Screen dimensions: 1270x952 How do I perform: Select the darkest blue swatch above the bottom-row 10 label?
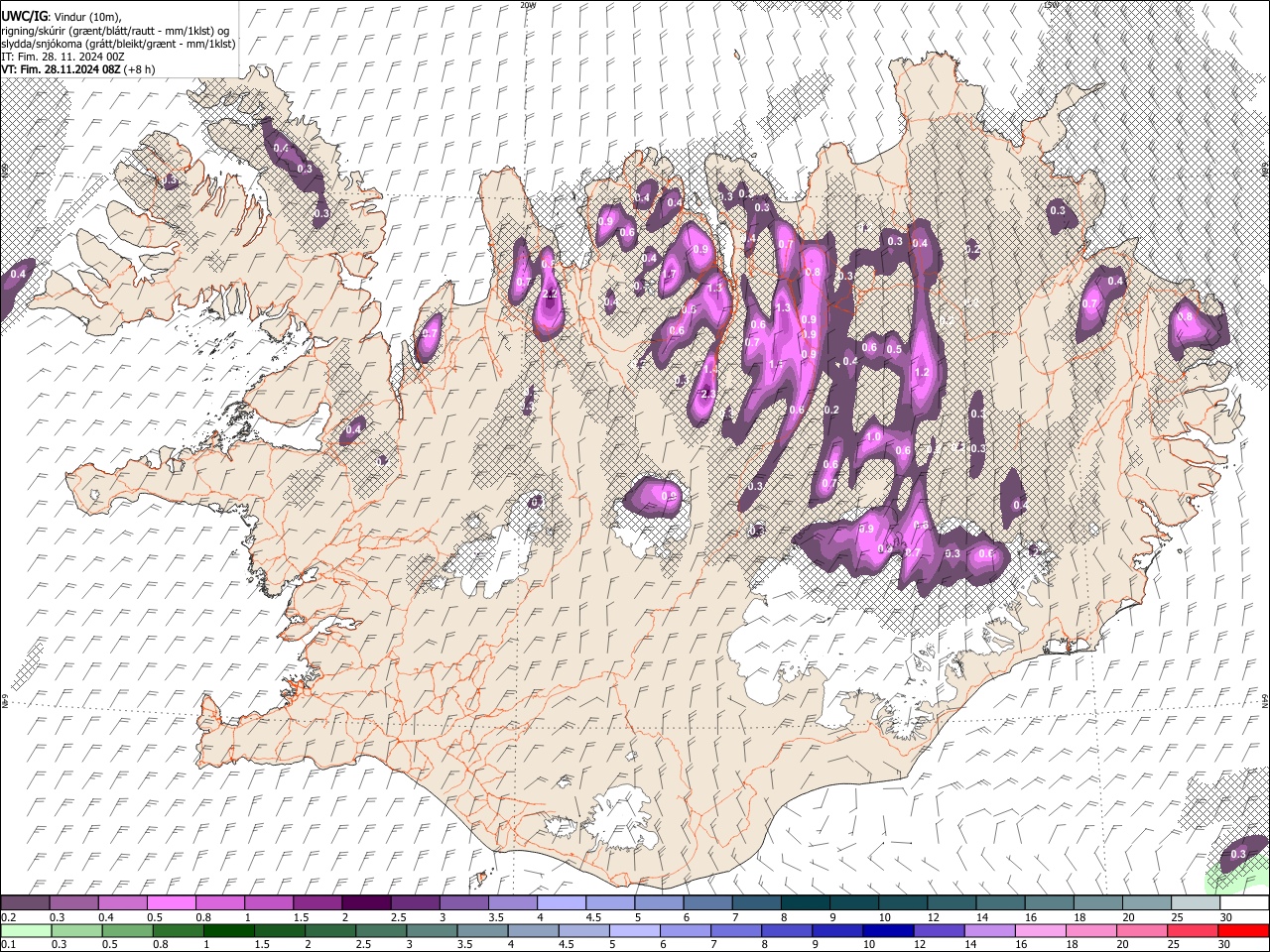tap(888, 930)
